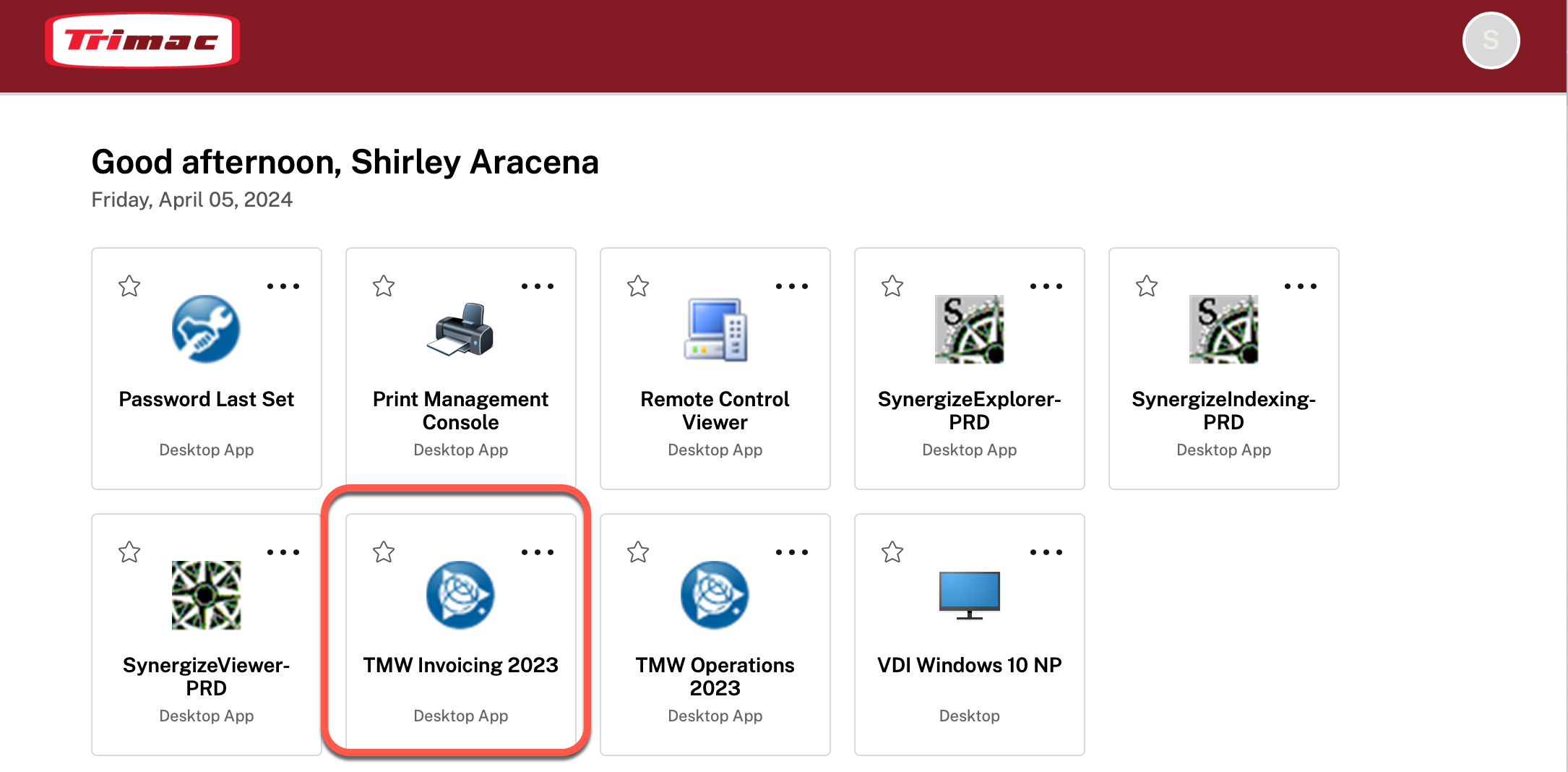
Task: Launch TMW Operations 2023 globe icon
Action: (x=715, y=595)
